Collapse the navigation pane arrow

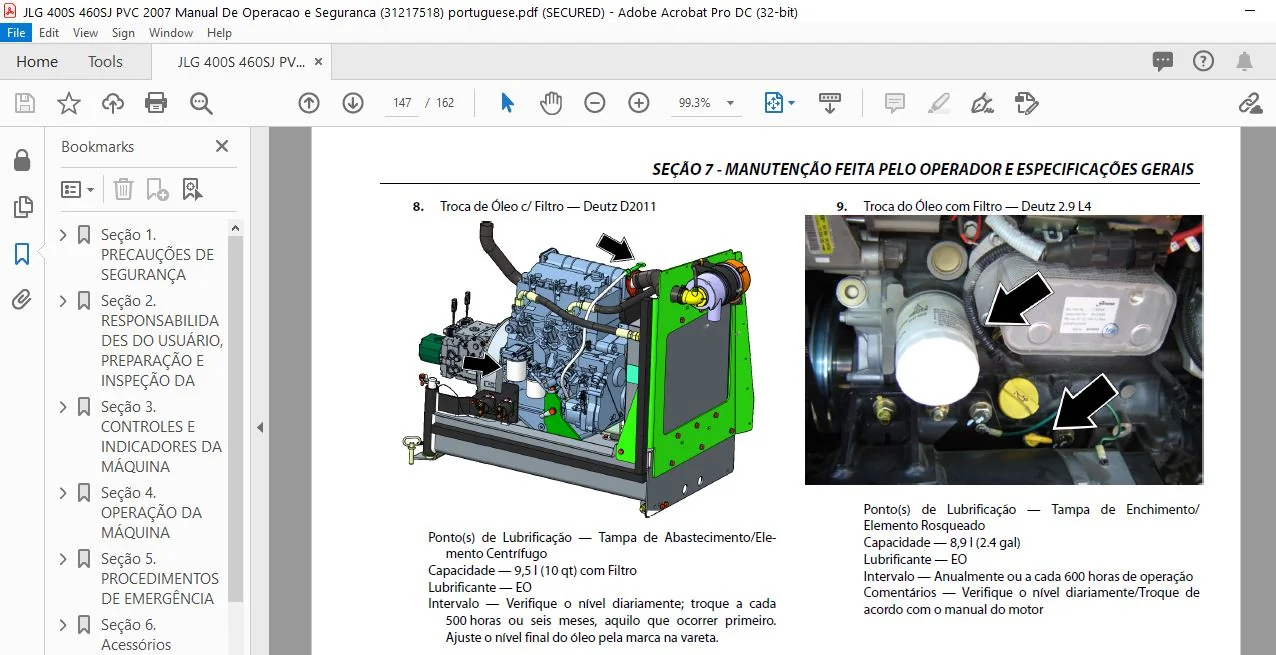click(x=260, y=427)
